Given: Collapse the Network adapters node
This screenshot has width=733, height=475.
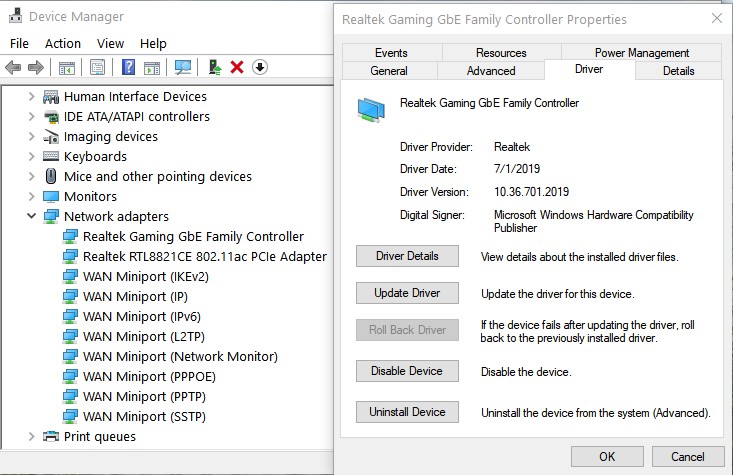Looking at the screenshot, I should coord(31,216).
